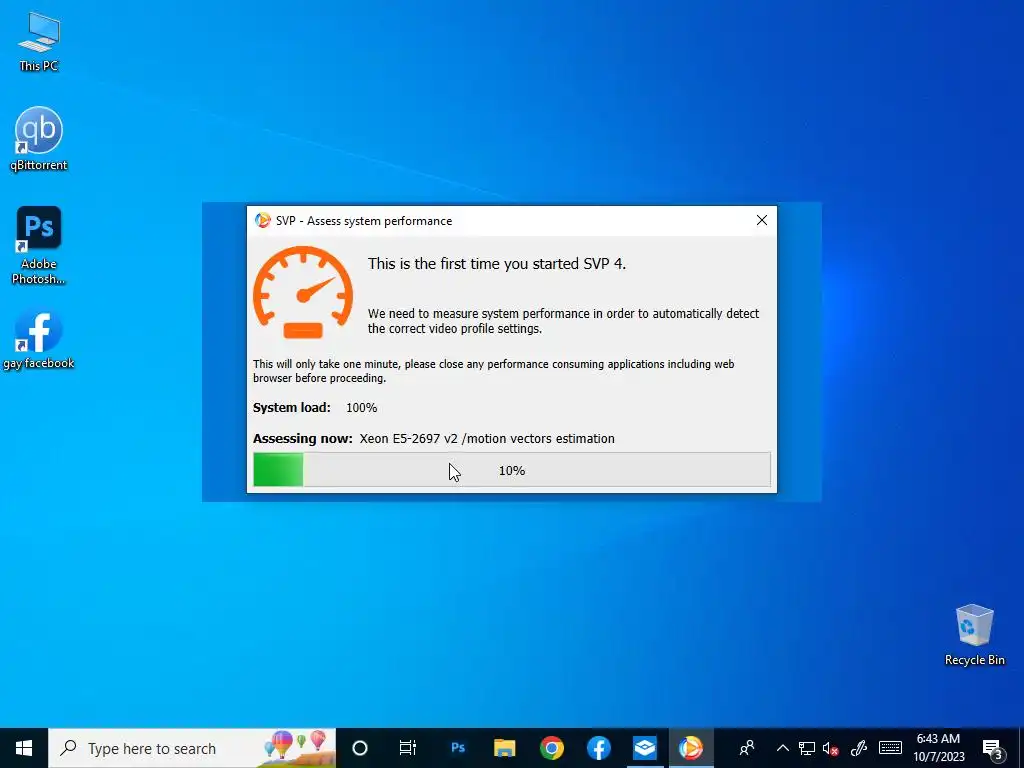
Task: Open People icon in system tray
Action: pos(746,748)
